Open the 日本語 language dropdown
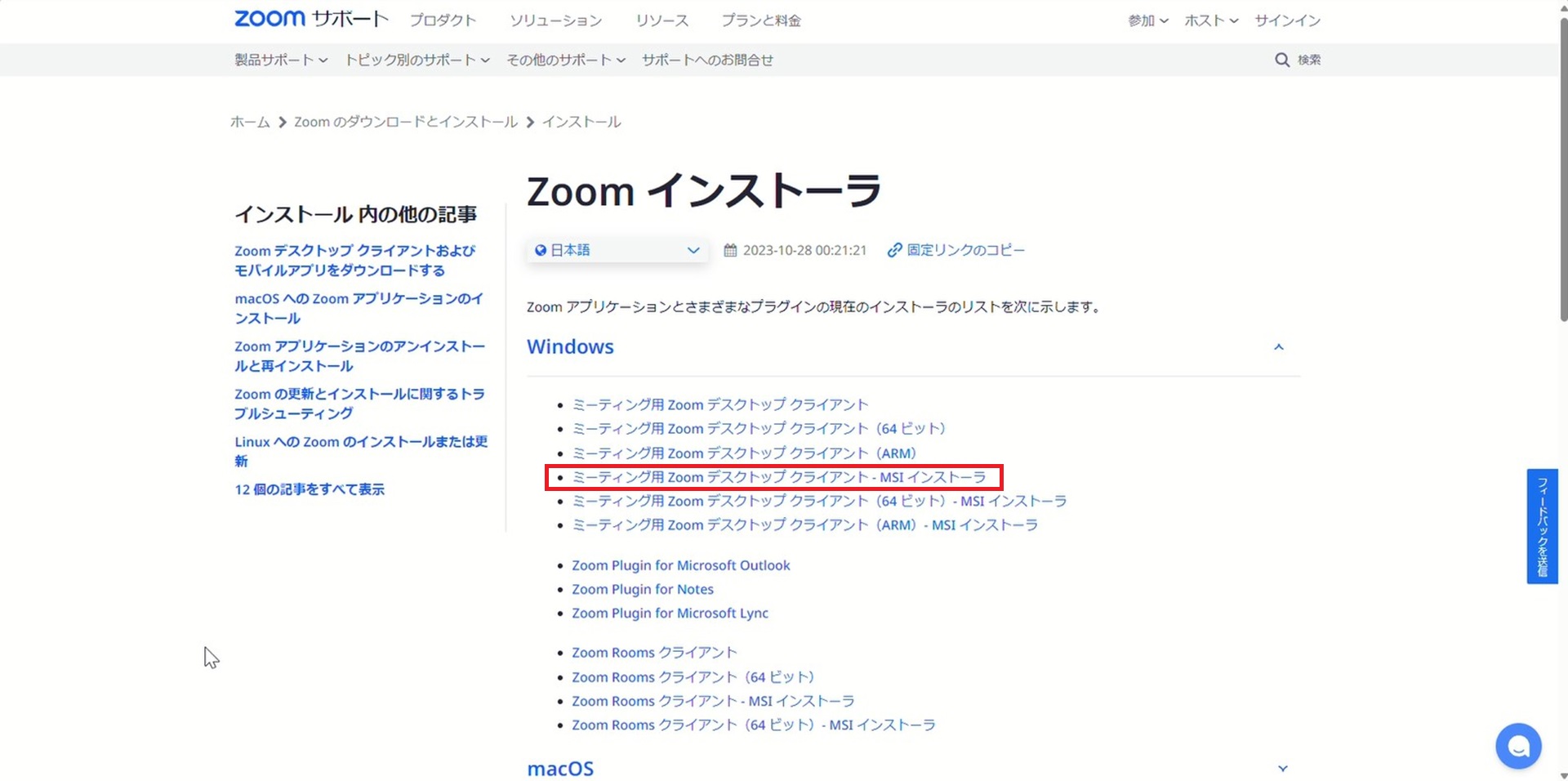1568x781 pixels. click(x=617, y=250)
